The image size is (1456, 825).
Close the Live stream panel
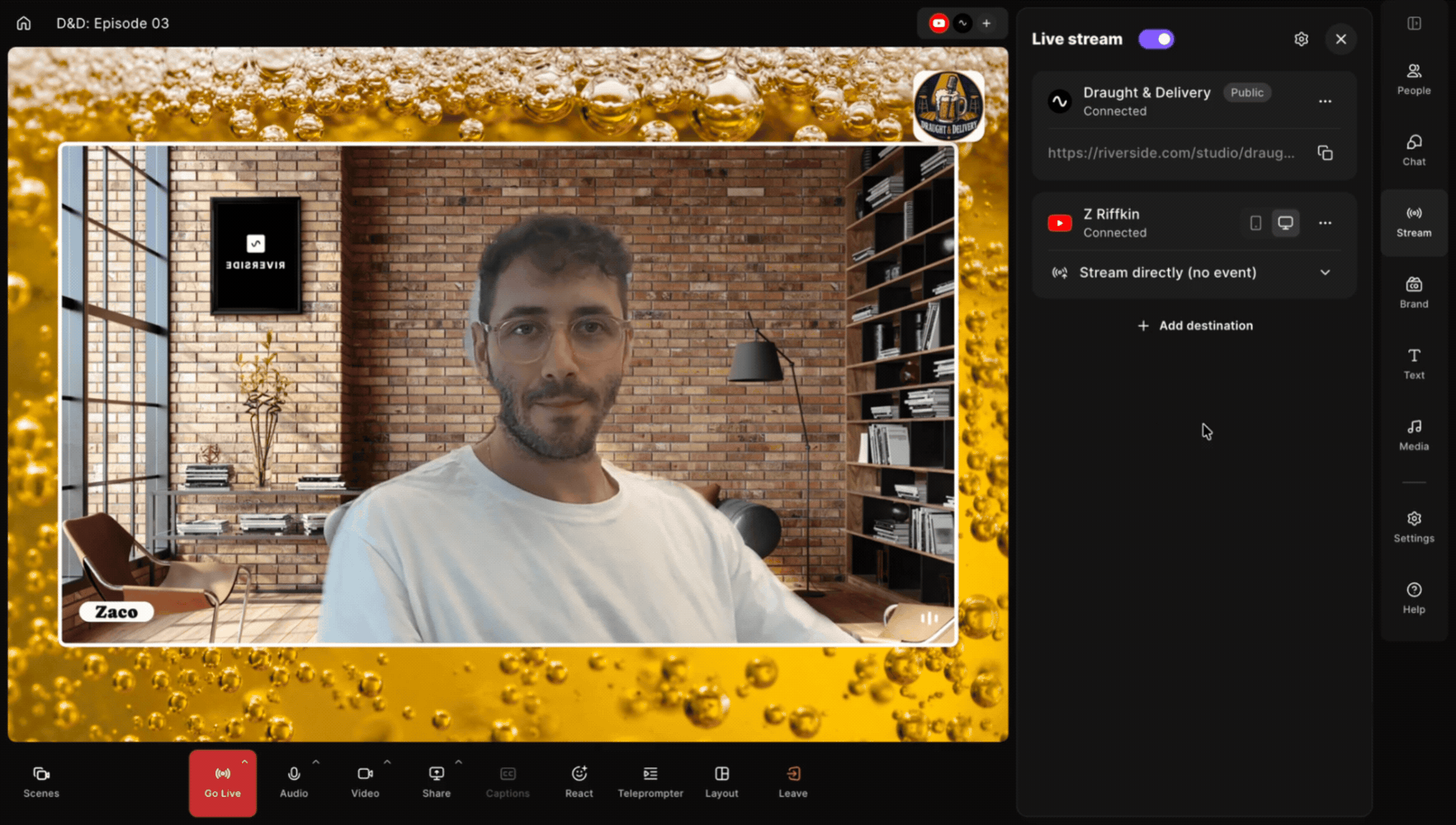click(x=1341, y=39)
